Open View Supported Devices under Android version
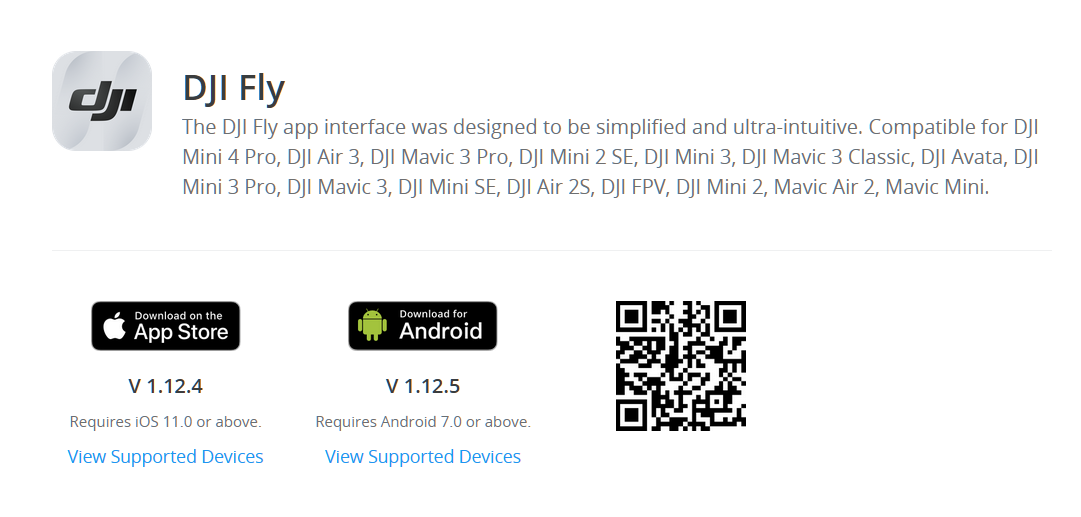The height and width of the screenshot is (517, 1081). pos(423,456)
